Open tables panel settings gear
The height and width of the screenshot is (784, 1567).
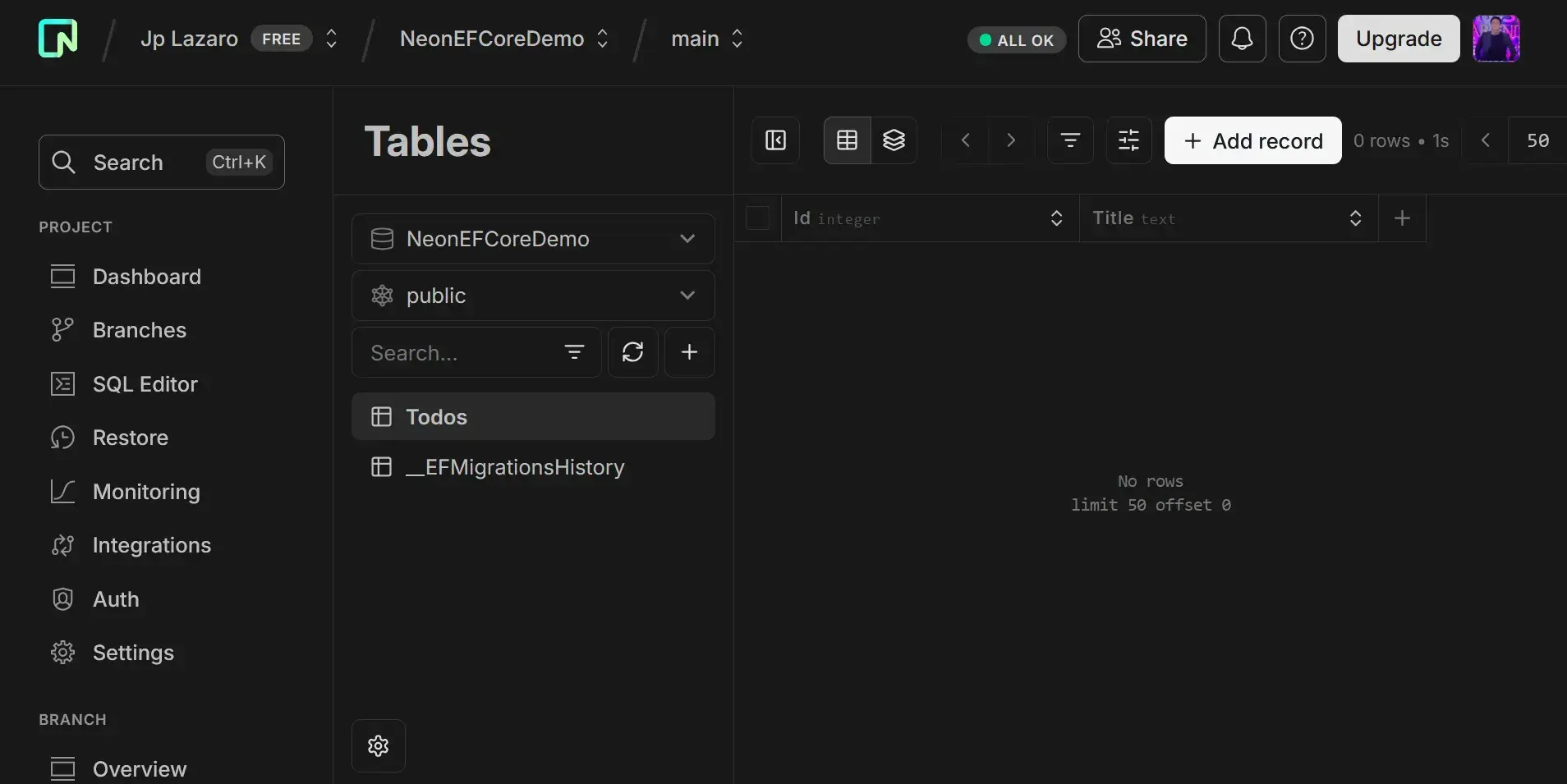[379, 745]
